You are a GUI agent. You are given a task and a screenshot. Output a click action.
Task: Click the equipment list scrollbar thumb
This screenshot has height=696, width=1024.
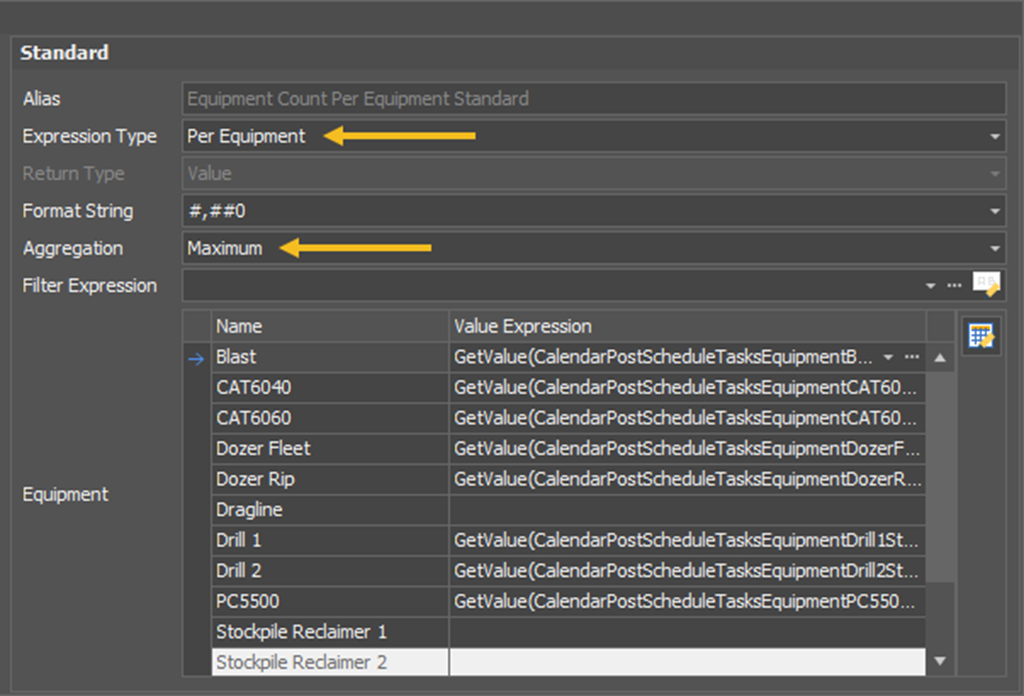tap(940, 477)
